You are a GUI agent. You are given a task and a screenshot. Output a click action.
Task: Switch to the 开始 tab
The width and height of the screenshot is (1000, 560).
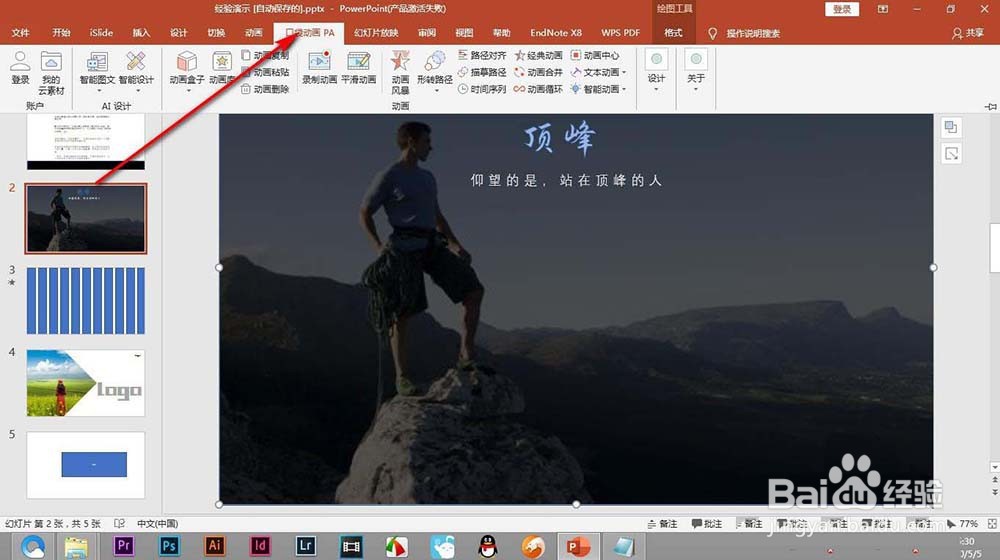(x=61, y=33)
